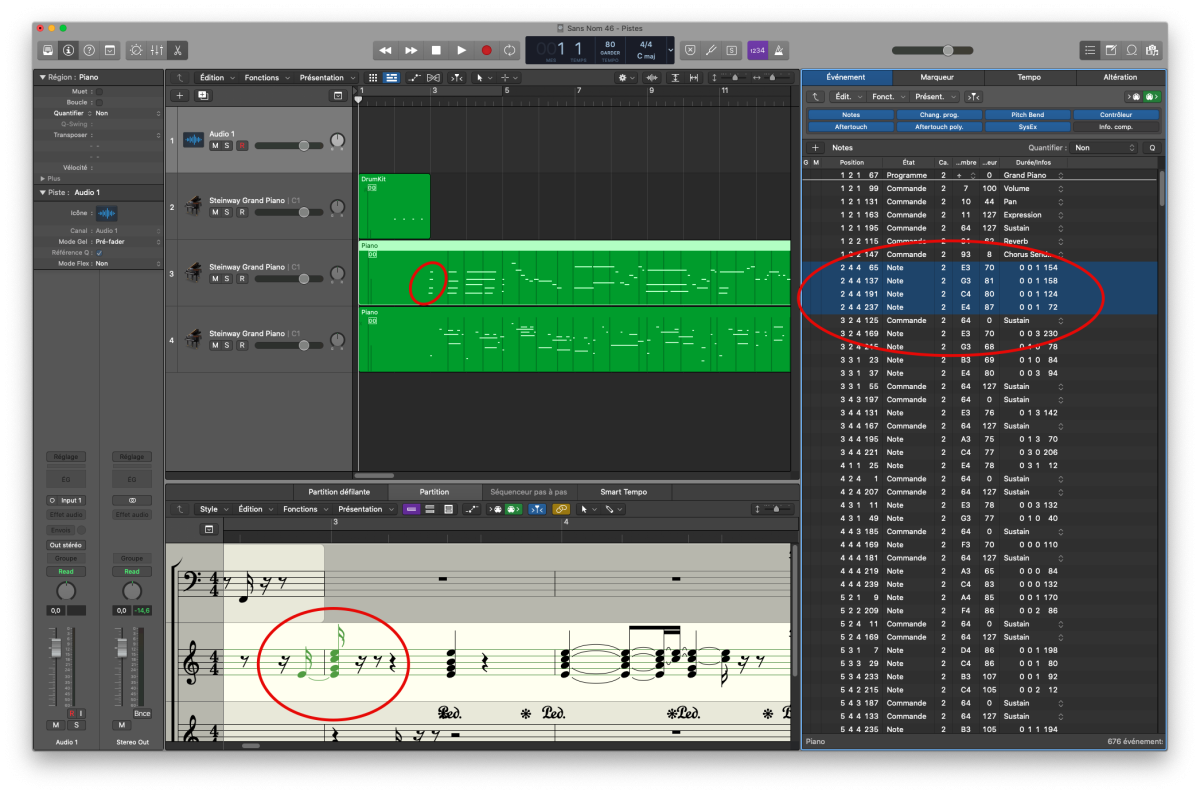Show automation curve icon in Tracks toolbar
The image size is (1200, 794).
(x=414, y=77)
